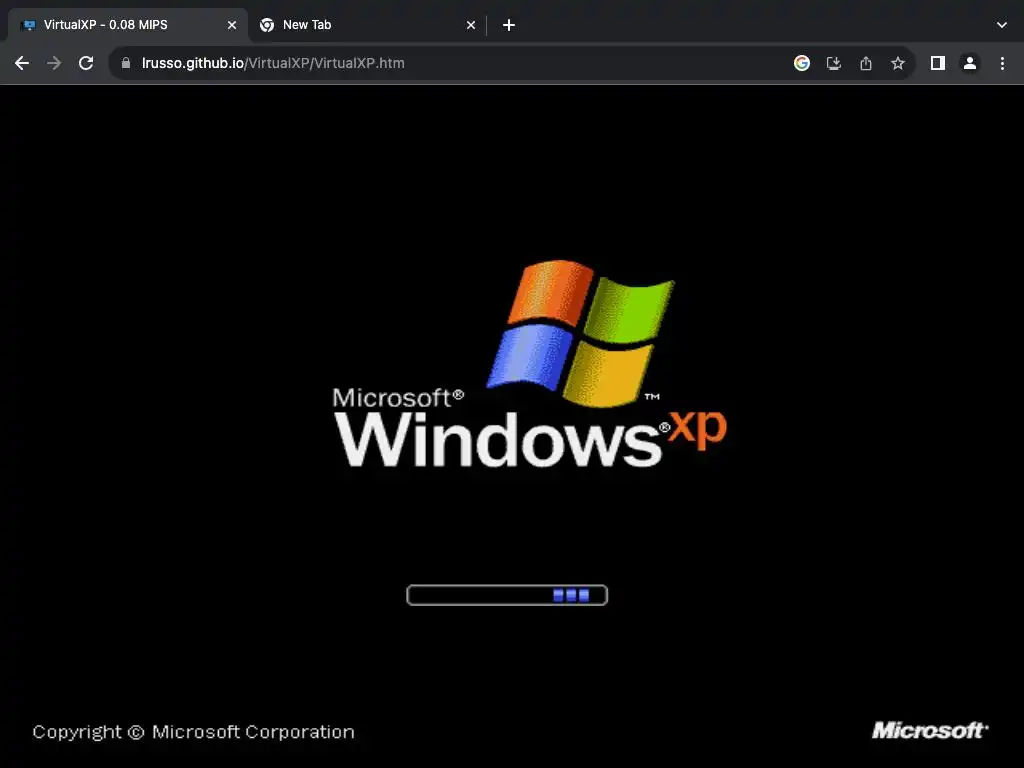Click the New Tab Chrome favicon
This screenshot has width=1024, height=768.
point(266,25)
